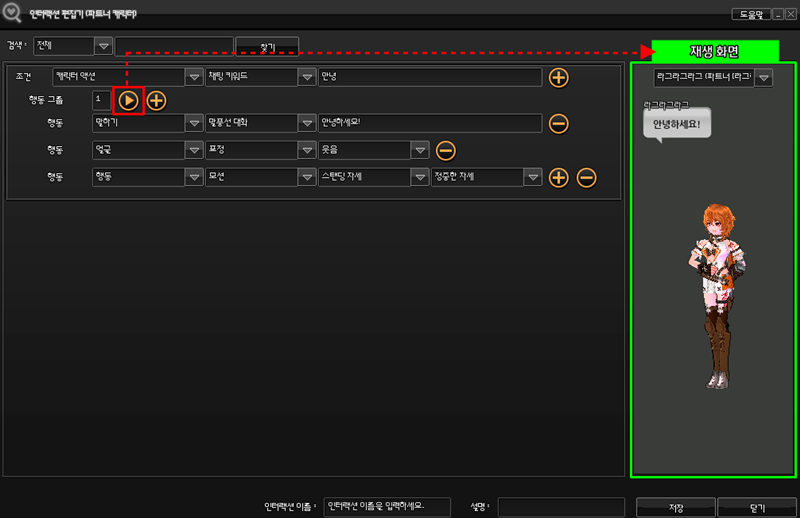
Task: Click the 닫기 close button at bottom
Action: pyautogui.click(x=757, y=506)
